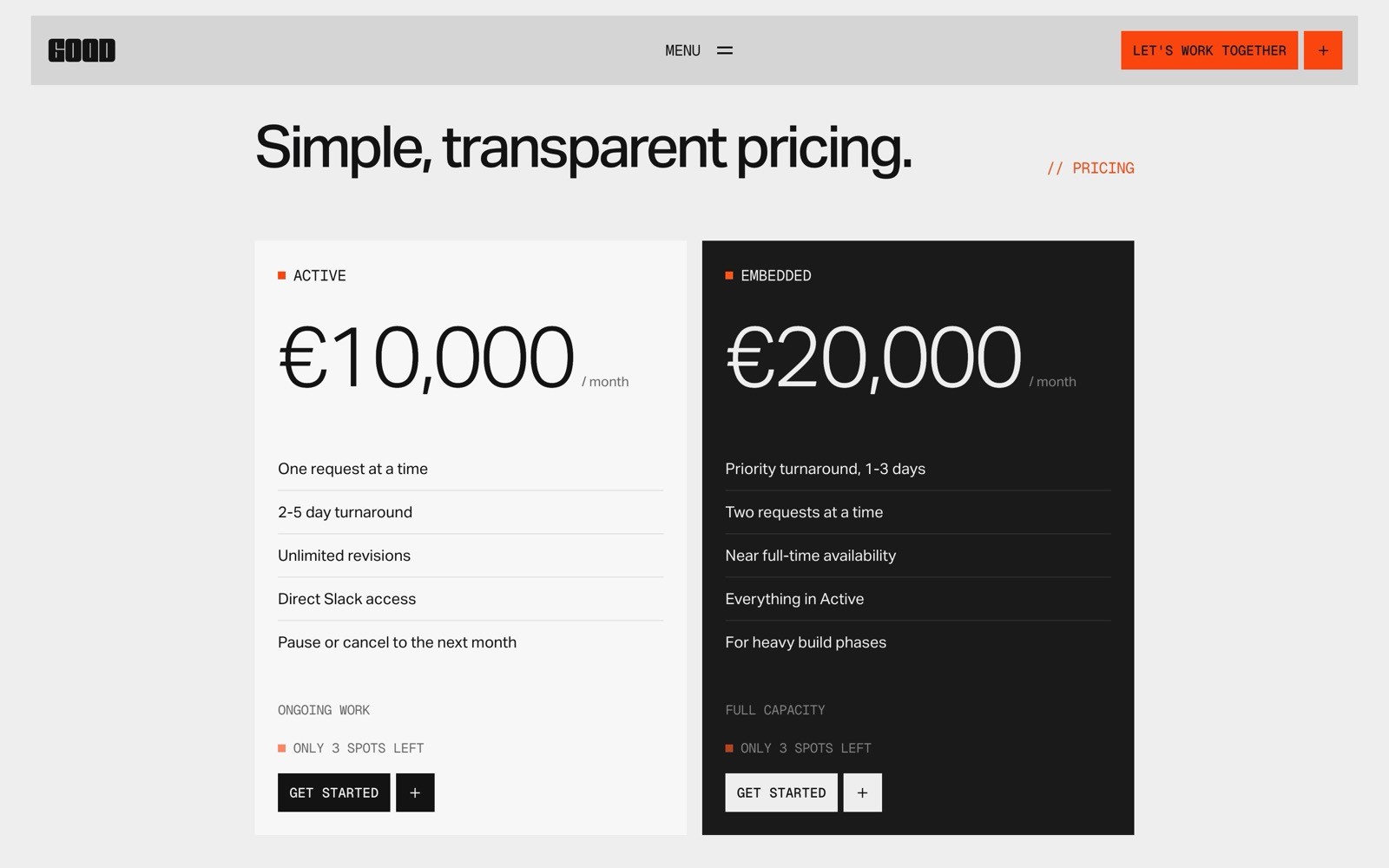Click the ONGOING WORK label on Active card
Image resolution: width=1389 pixels, height=868 pixels.
tap(323, 709)
